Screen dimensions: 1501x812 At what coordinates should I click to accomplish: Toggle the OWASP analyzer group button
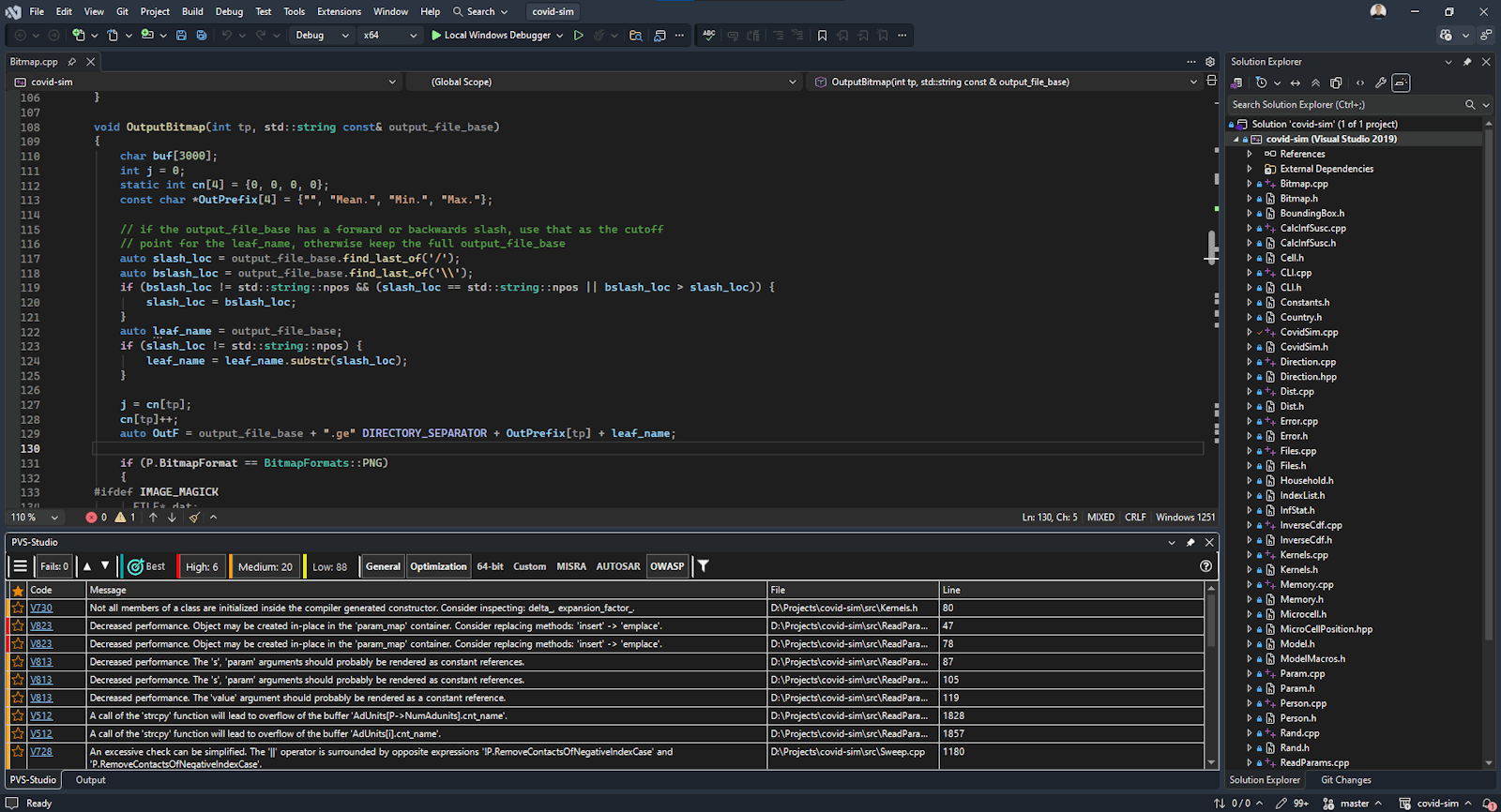667,566
